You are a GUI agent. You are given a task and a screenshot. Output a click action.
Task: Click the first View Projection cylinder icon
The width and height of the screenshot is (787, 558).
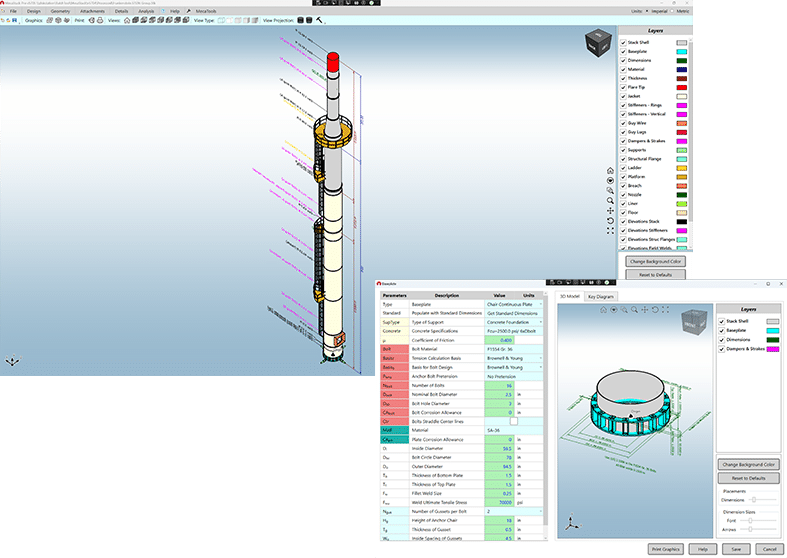[300, 20]
